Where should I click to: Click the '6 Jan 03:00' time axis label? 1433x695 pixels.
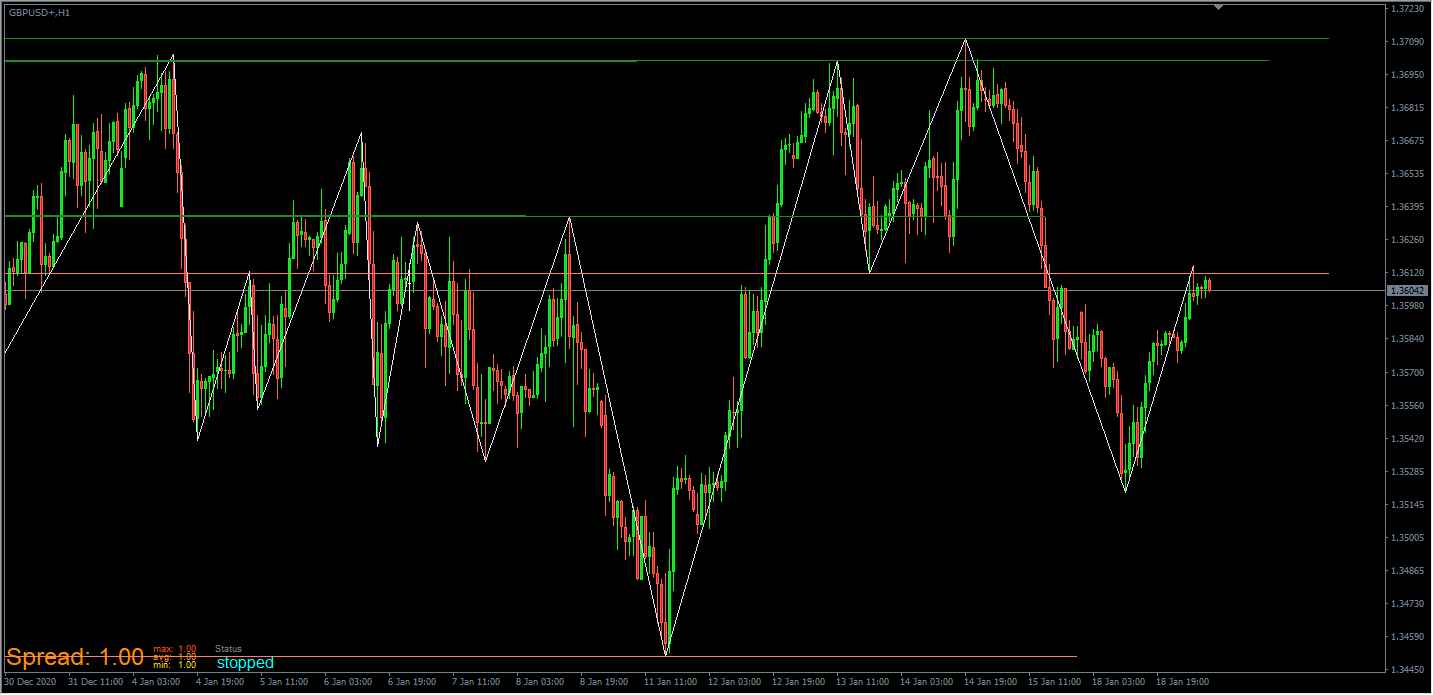click(x=348, y=682)
